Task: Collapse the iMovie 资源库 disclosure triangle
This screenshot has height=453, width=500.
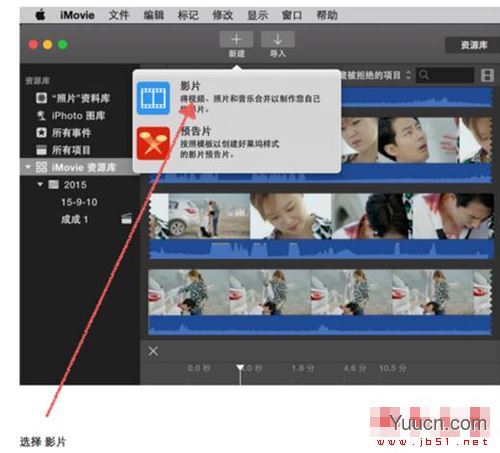Action: 28,166
